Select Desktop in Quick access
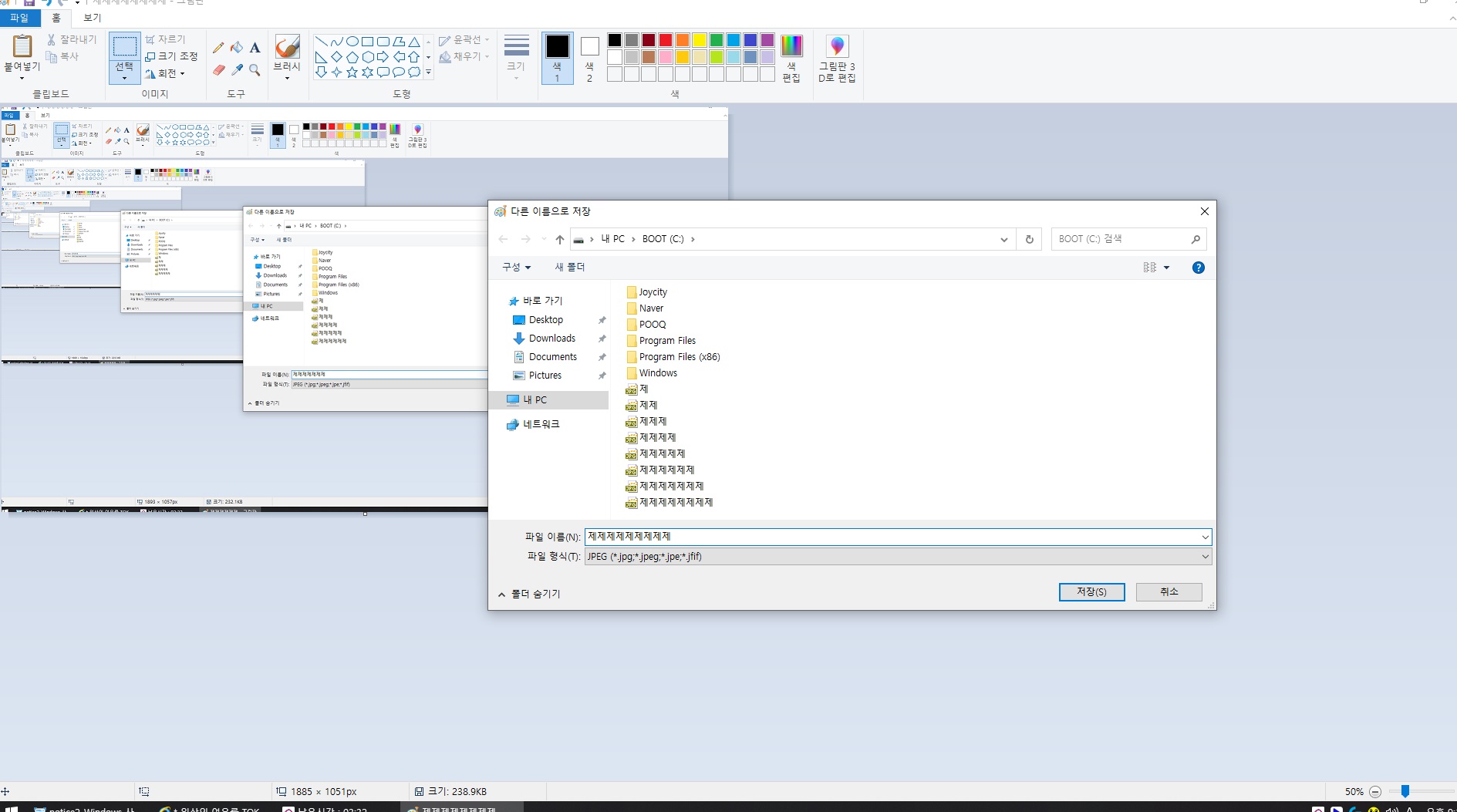This screenshot has height=812, width=1457. coord(546,320)
